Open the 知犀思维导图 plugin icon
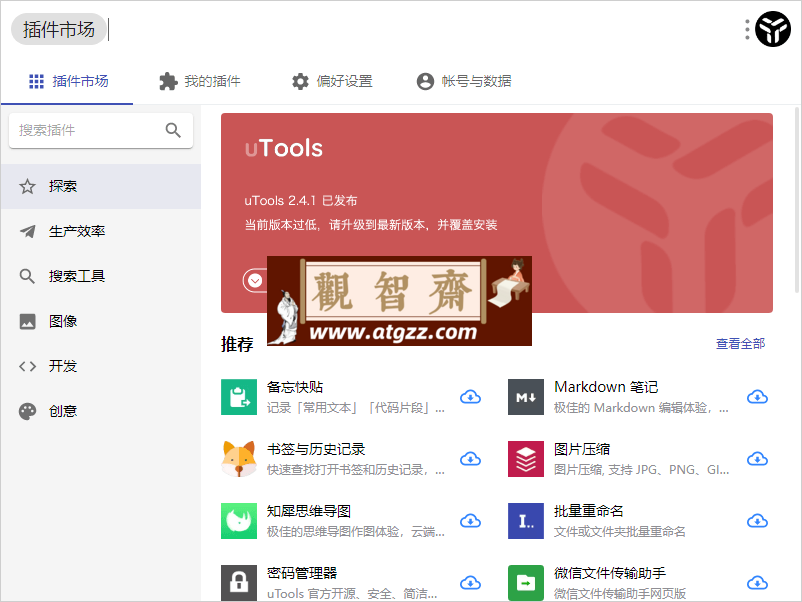 pyautogui.click(x=239, y=521)
